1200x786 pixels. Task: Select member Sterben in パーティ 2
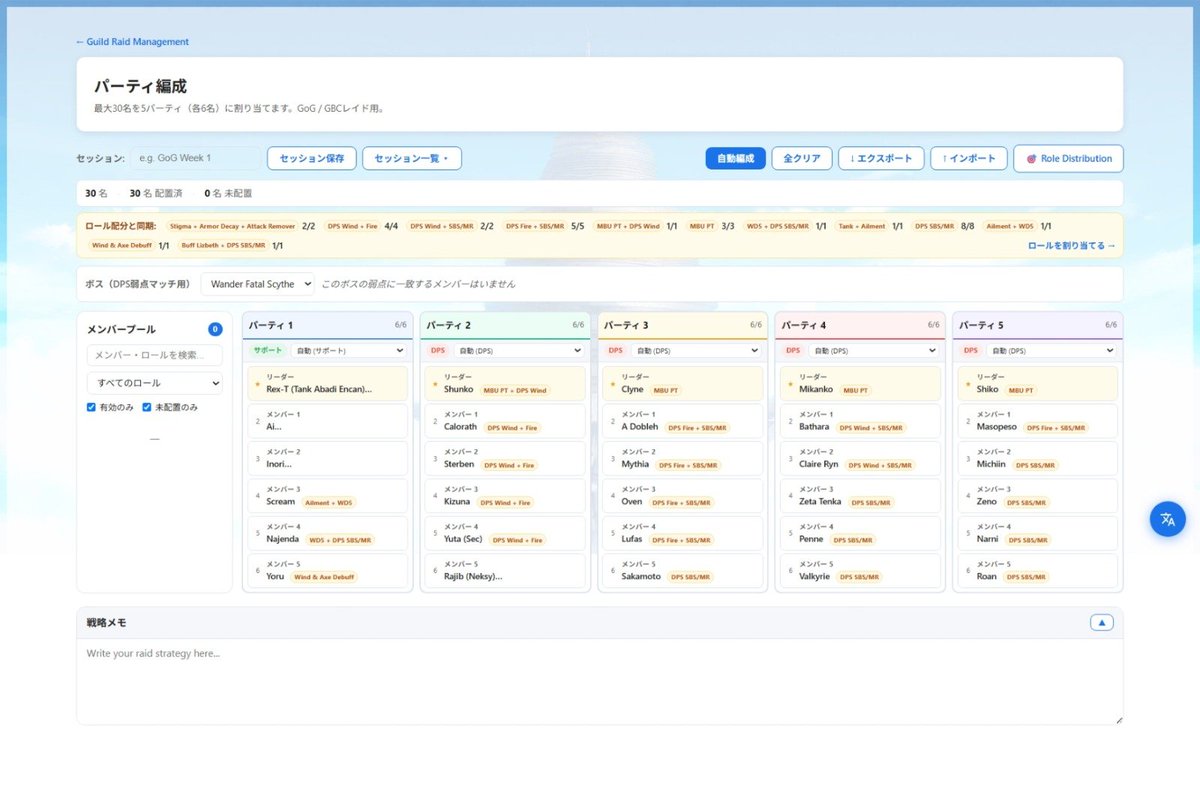(x=505, y=459)
